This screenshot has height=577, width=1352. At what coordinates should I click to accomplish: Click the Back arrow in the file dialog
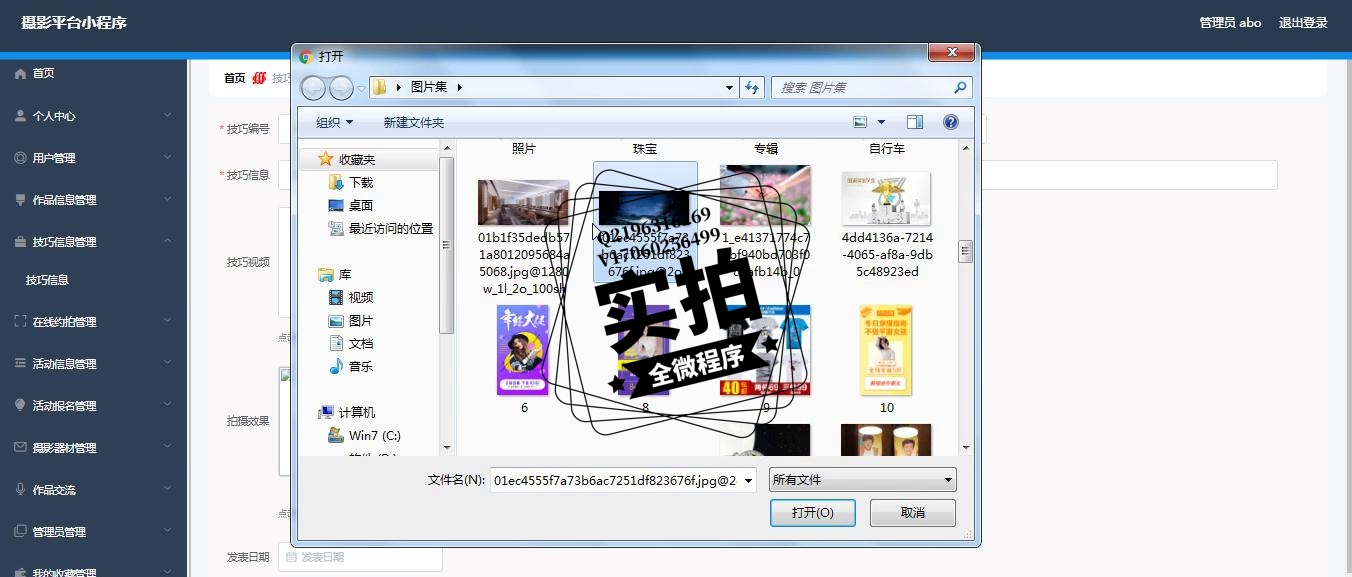[313, 88]
